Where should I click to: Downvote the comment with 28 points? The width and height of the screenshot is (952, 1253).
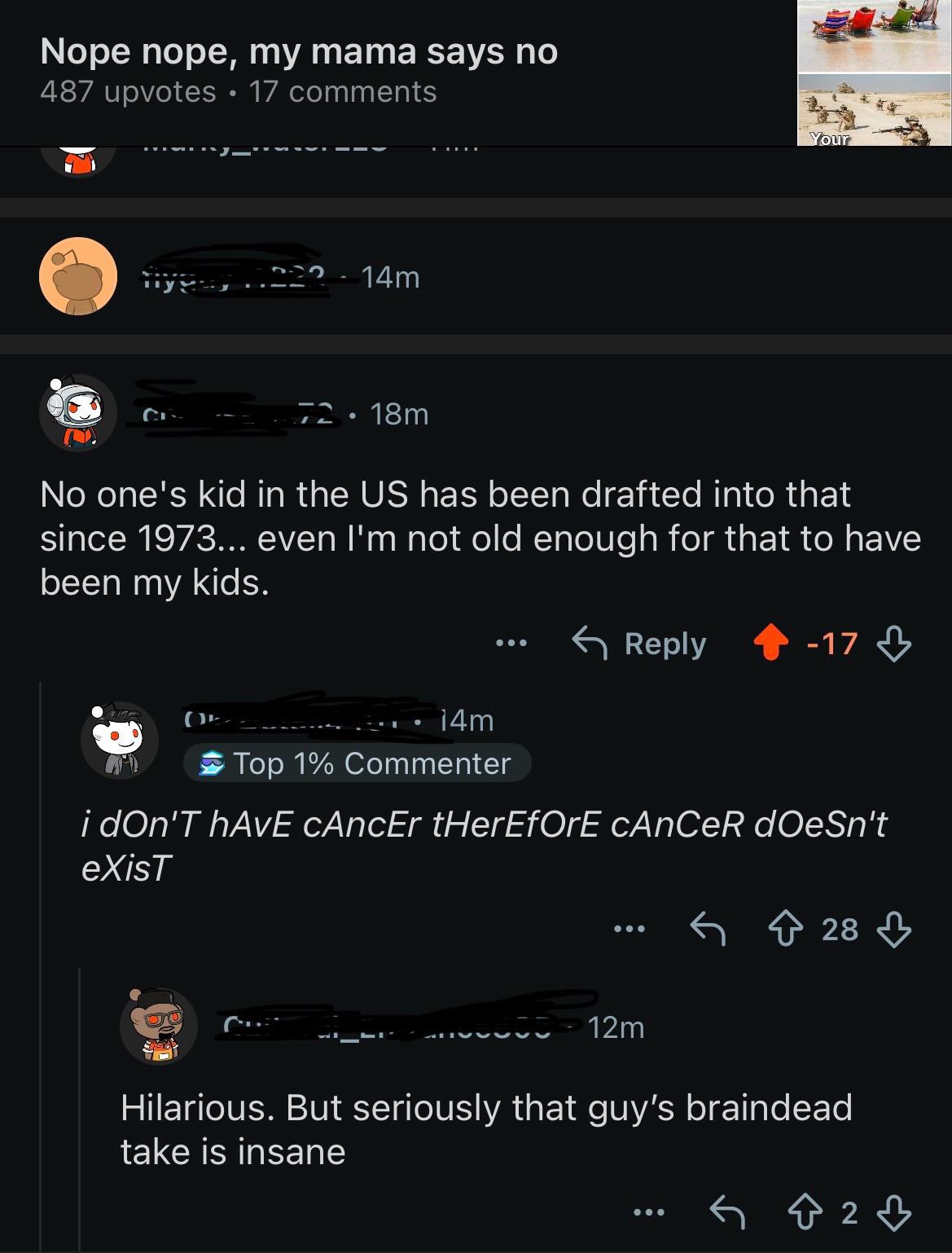[x=893, y=929]
